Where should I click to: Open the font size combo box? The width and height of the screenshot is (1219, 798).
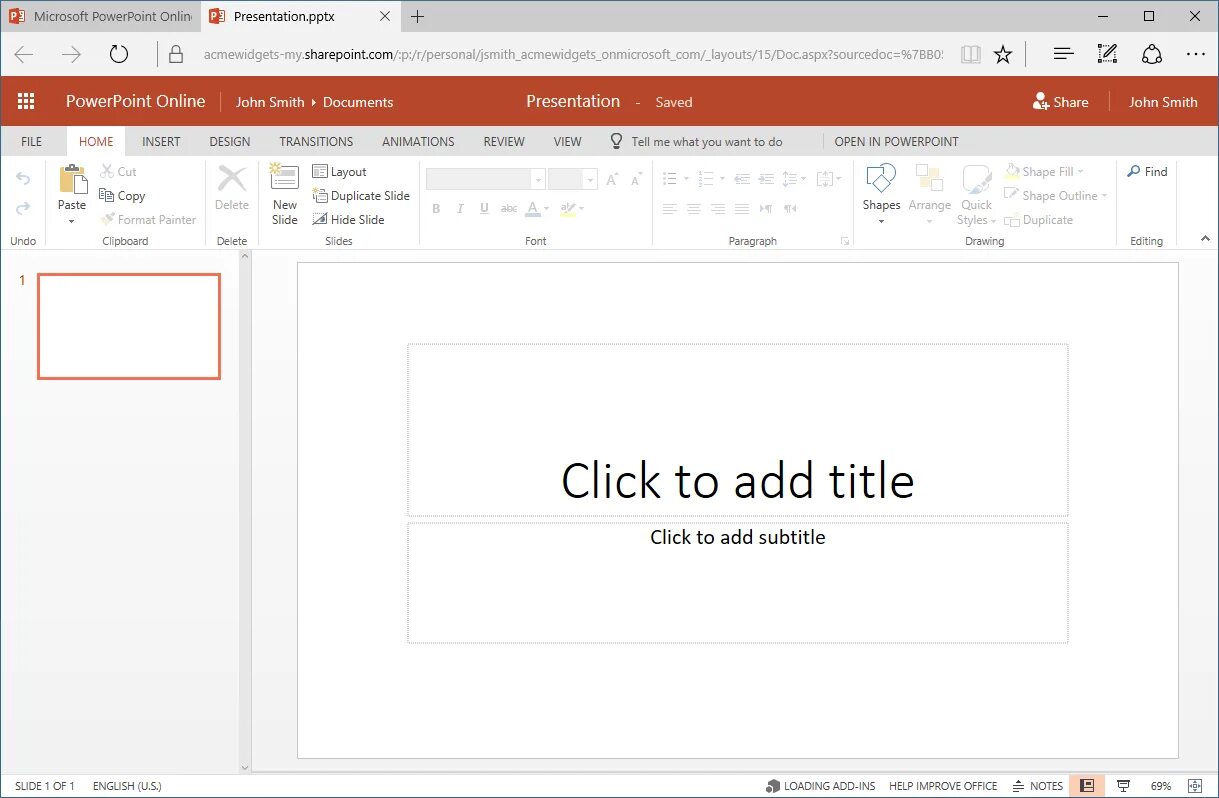coord(573,180)
